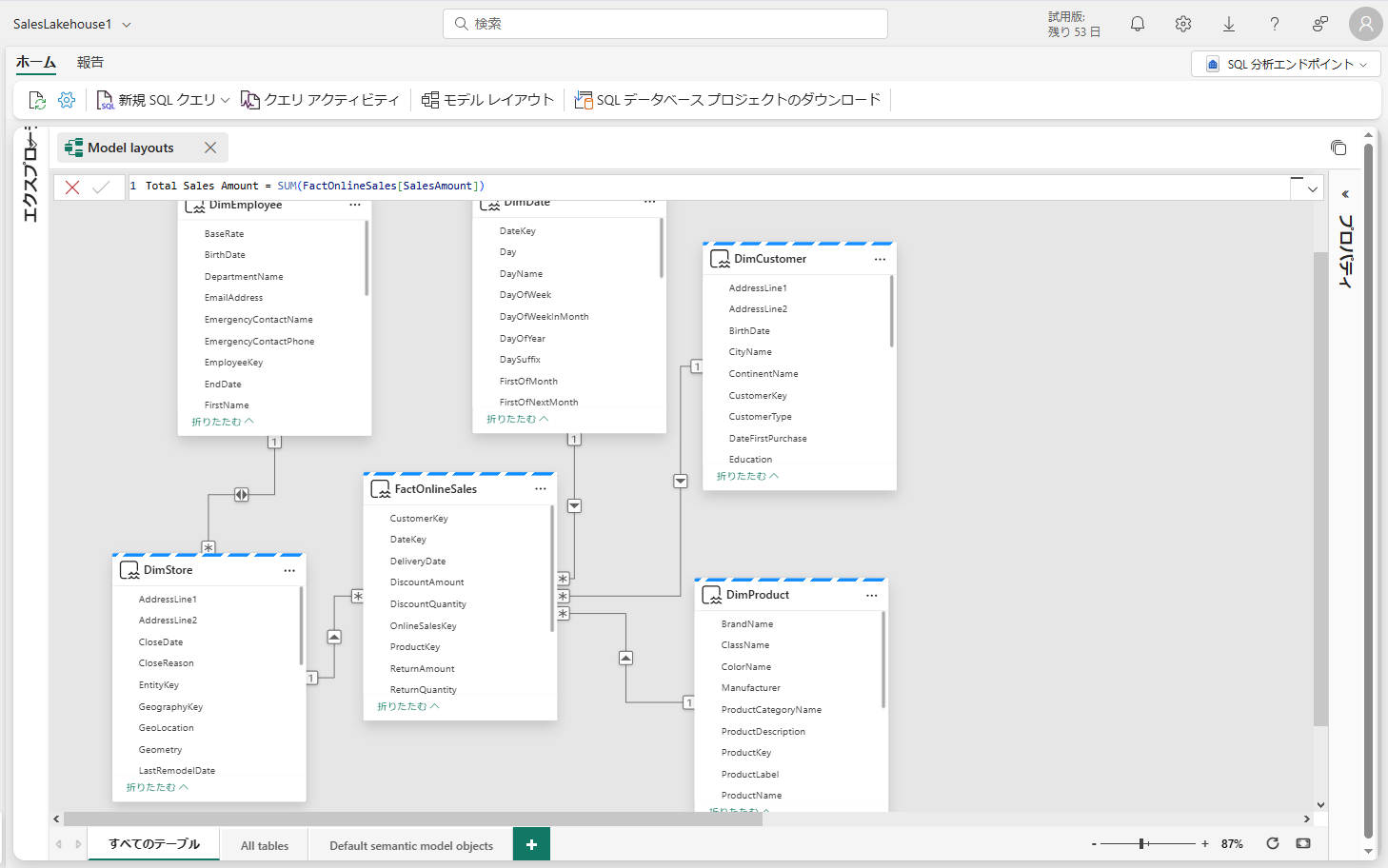Open the help question mark icon
The width and height of the screenshot is (1388, 868).
[x=1275, y=24]
